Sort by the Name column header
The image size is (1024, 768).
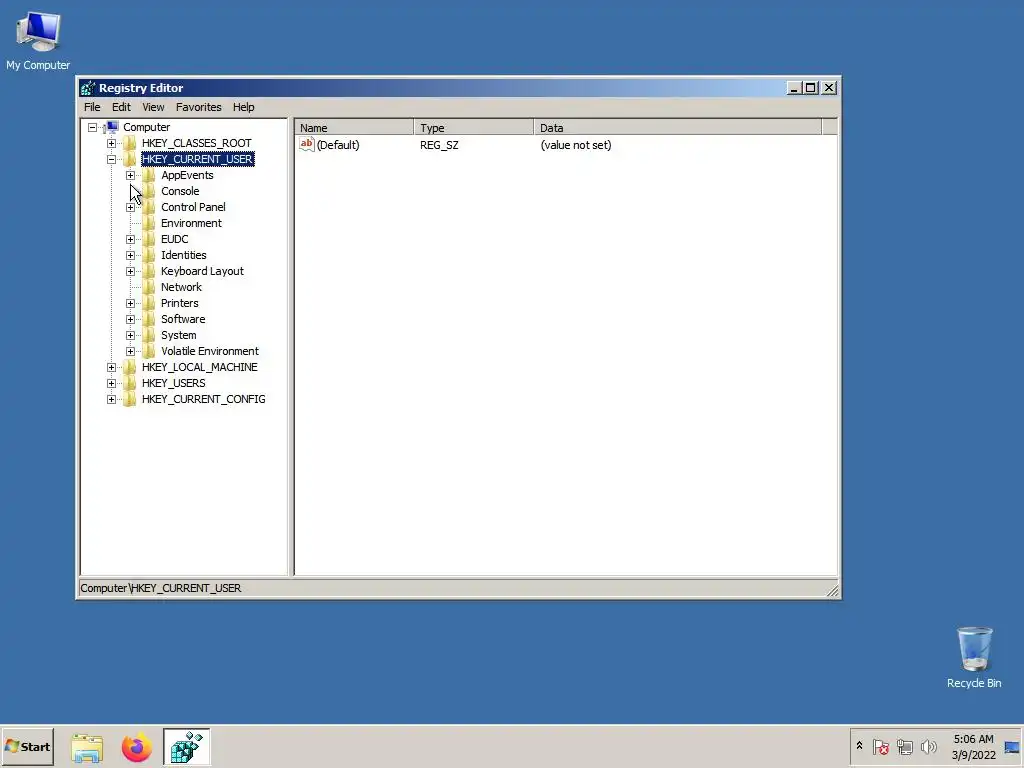click(x=355, y=128)
